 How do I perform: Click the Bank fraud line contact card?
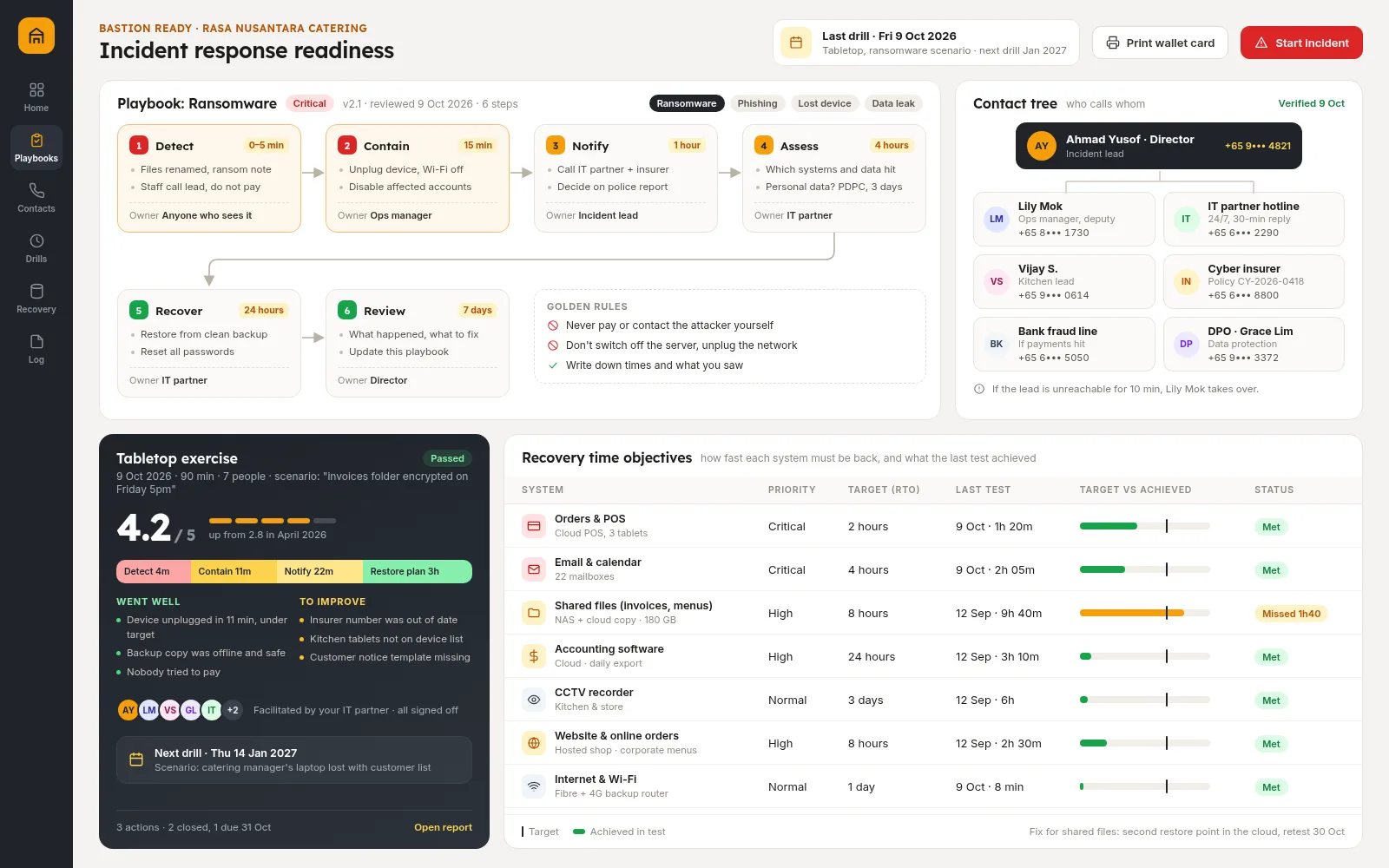(x=1064, y=344)
